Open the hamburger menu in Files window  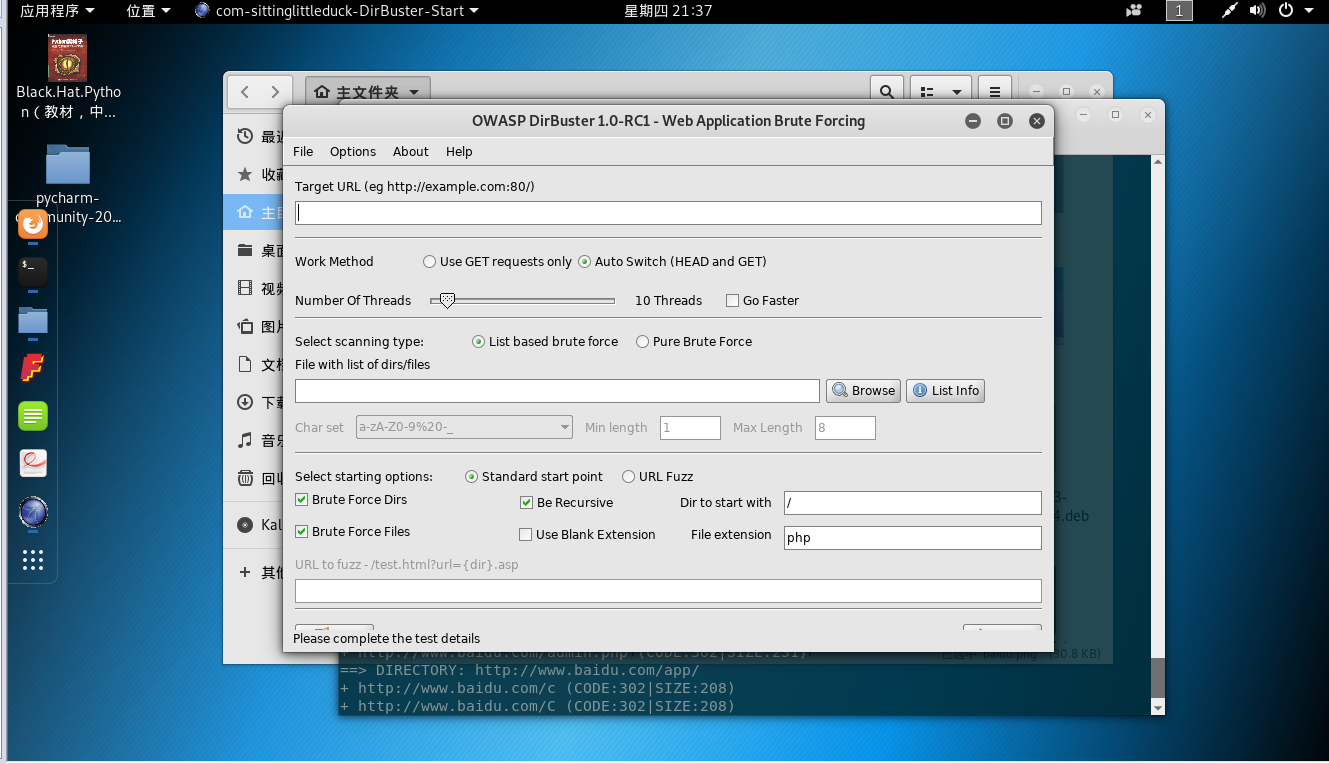(994, 91)
